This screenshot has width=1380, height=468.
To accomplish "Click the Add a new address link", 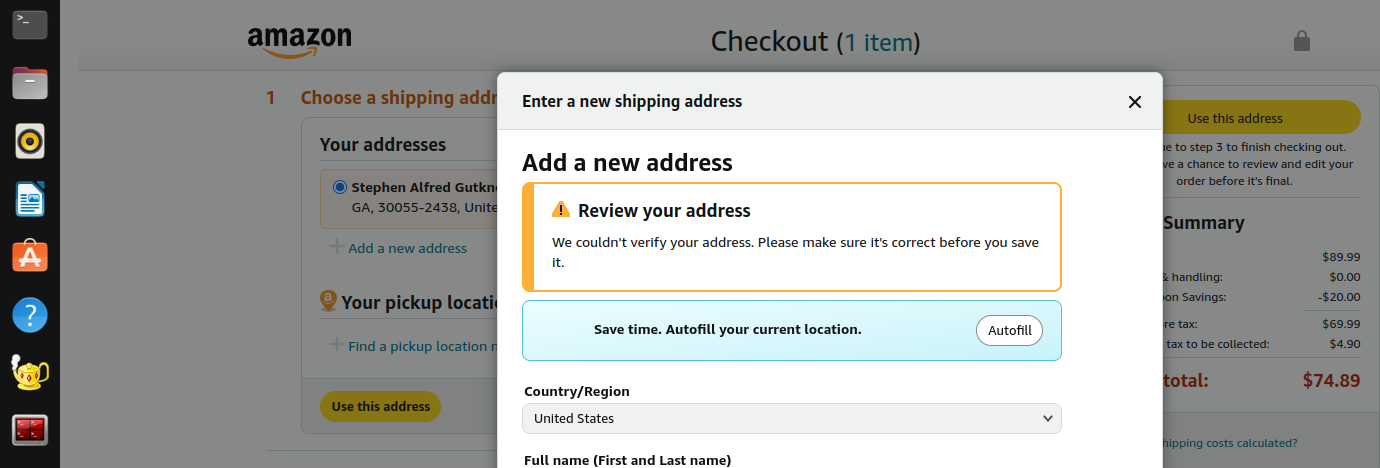I will tap(407, 248).
